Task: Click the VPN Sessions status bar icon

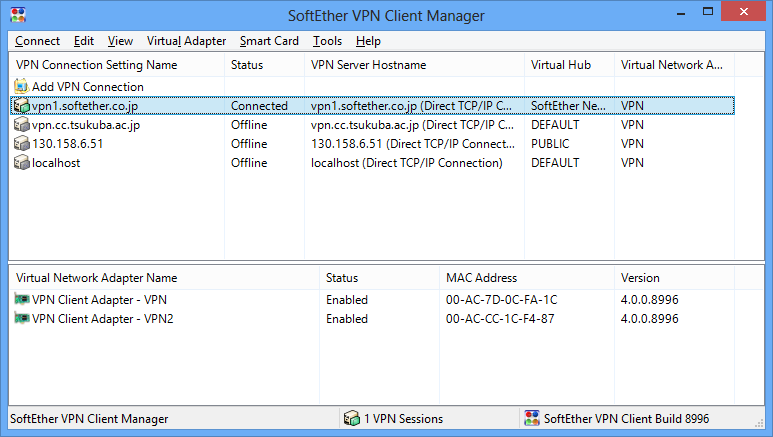Action: pyautogui.click(x=351, y=419)
